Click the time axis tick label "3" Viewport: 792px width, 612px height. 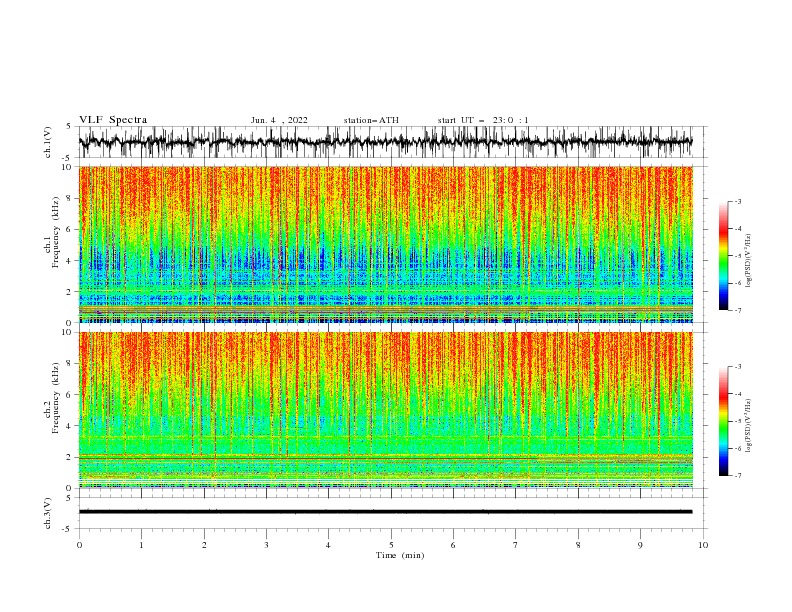[x=266, y=545]
